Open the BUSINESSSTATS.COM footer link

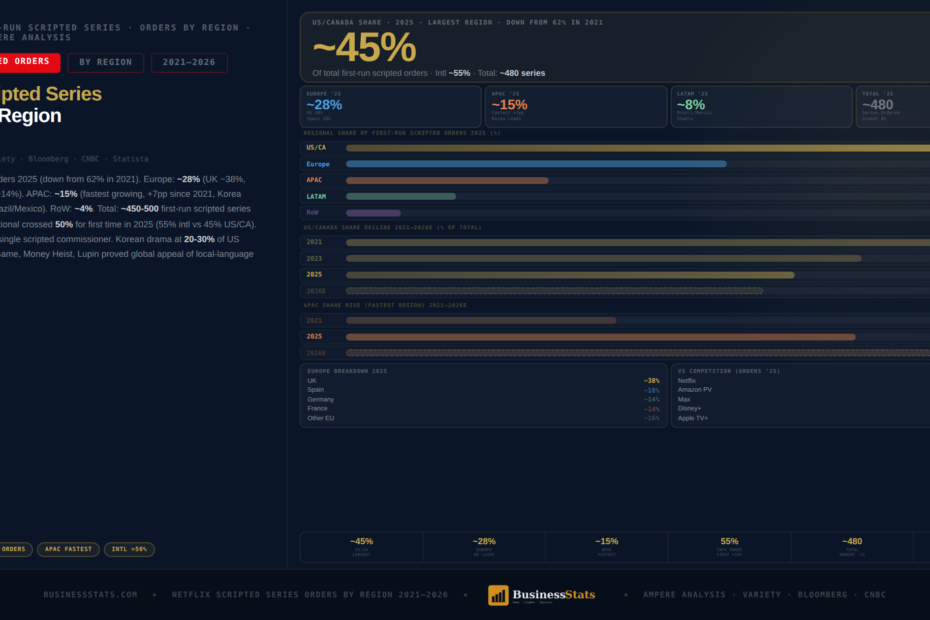pos(90,594)
